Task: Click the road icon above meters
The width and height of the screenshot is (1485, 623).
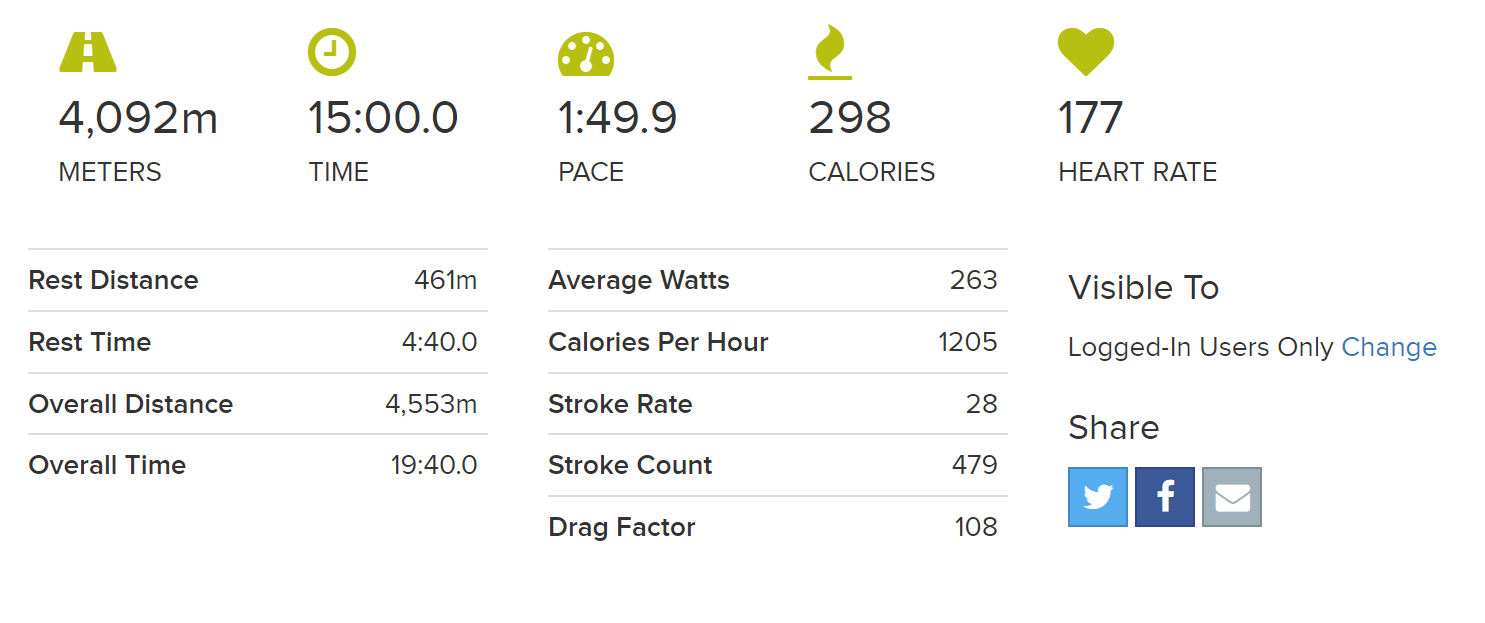Action: 88,52
